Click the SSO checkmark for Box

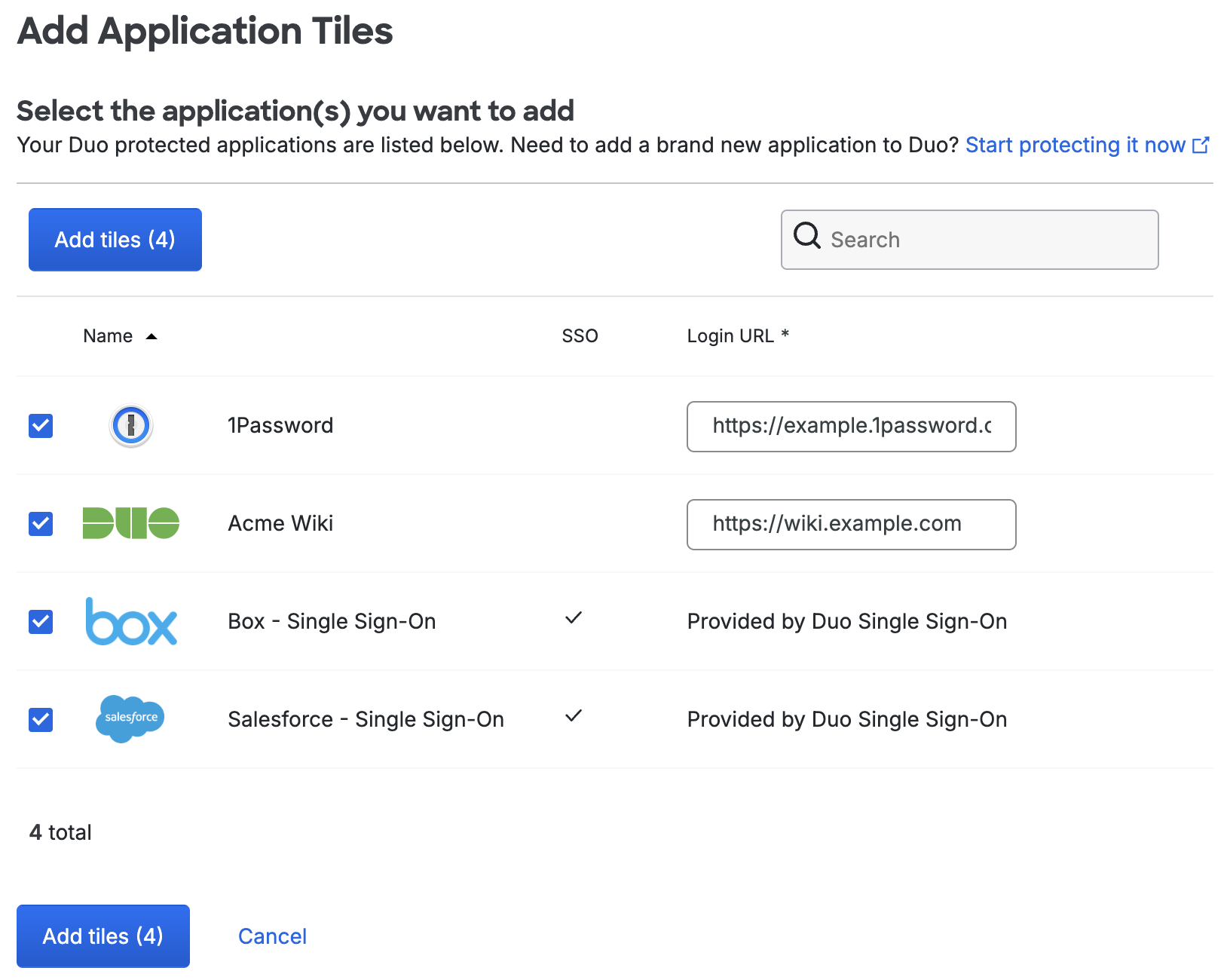(x=574, y=618)
